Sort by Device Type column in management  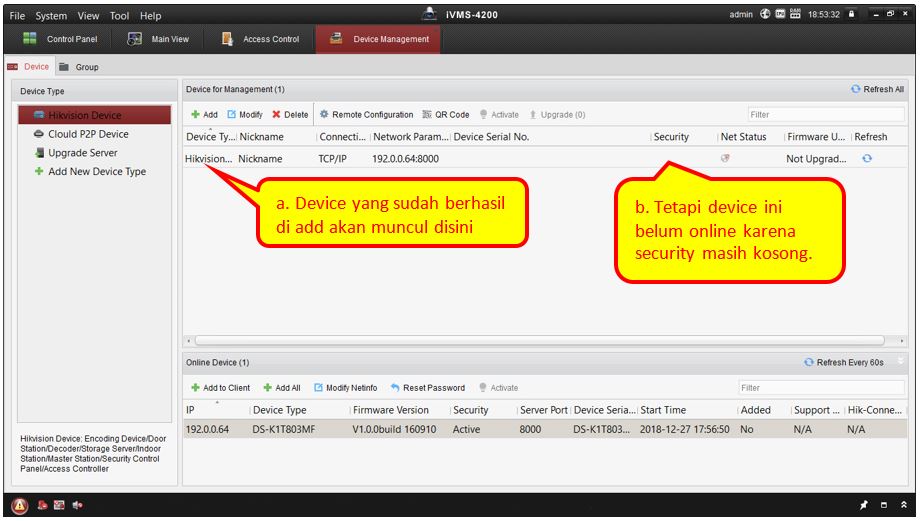(x=210, y=137)
